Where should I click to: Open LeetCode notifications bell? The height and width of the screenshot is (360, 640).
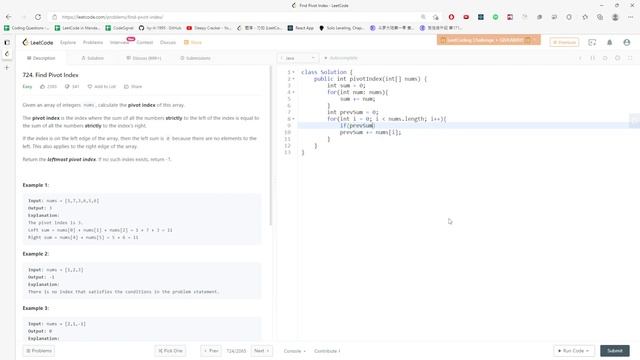(x=609, y=42)
